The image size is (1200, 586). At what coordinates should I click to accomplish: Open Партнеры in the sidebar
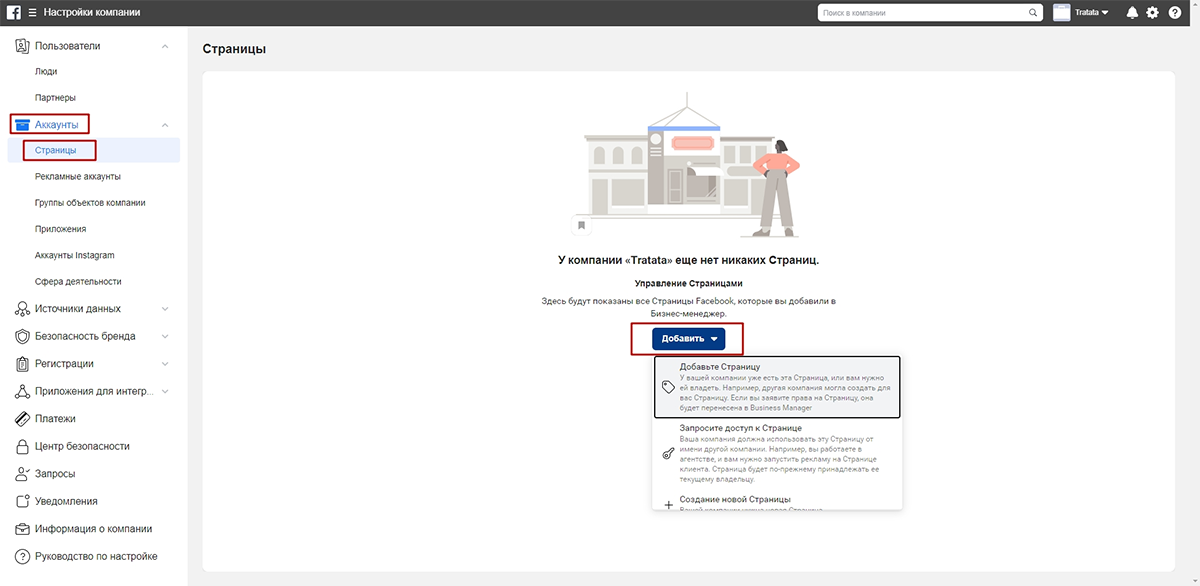[x=55, y=98]
